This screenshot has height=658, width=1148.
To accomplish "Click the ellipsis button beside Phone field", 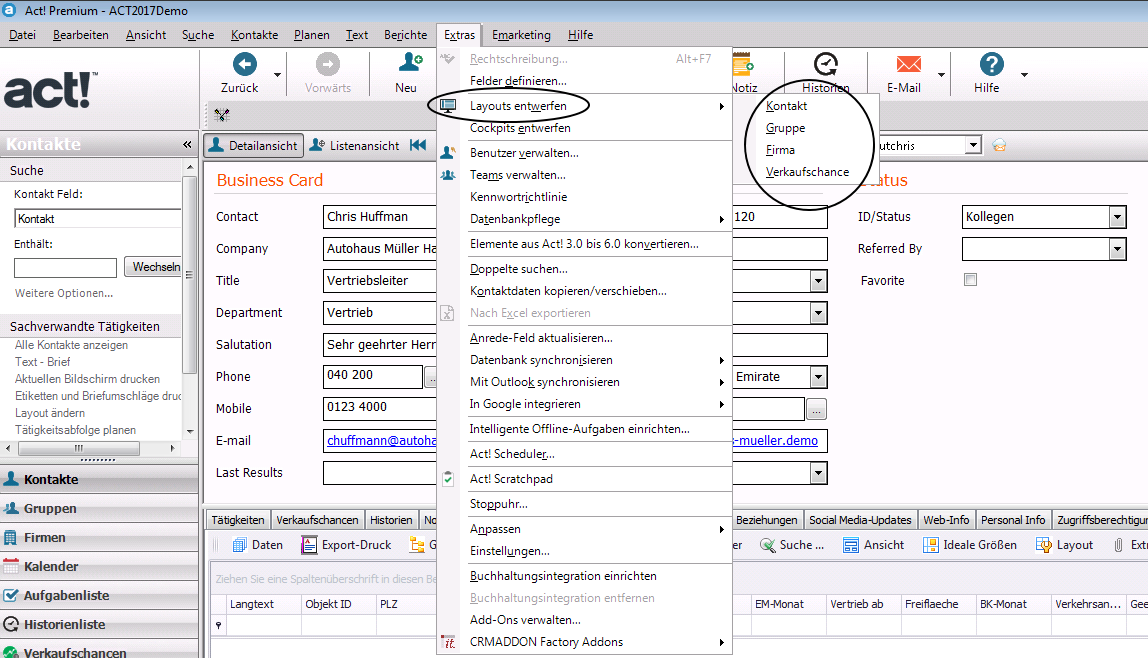I will click(x=431, y=378).
